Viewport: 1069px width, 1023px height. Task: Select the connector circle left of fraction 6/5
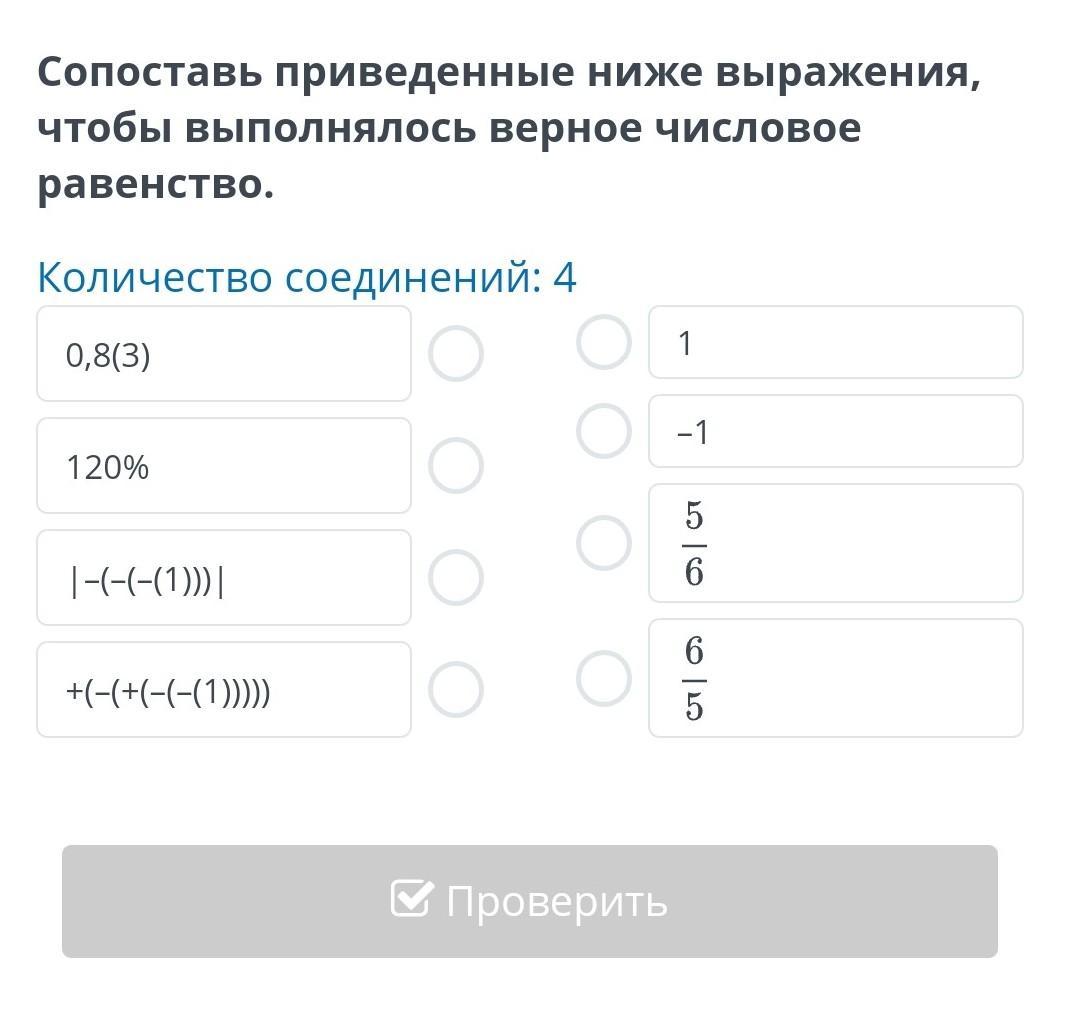point(604,678)
